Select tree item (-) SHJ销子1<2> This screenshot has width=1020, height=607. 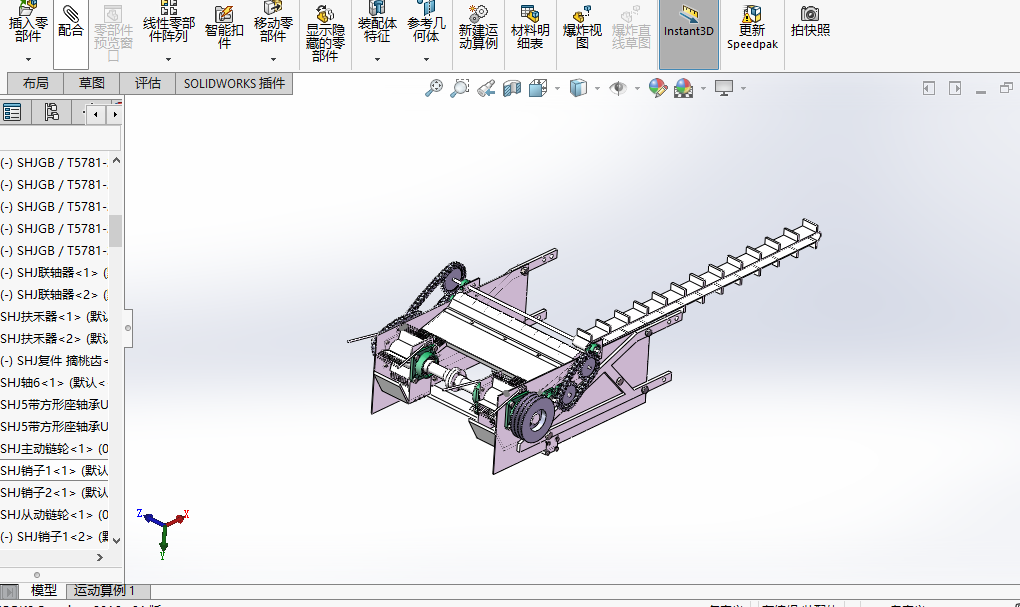pyautogui.click(x=54, y=537)
